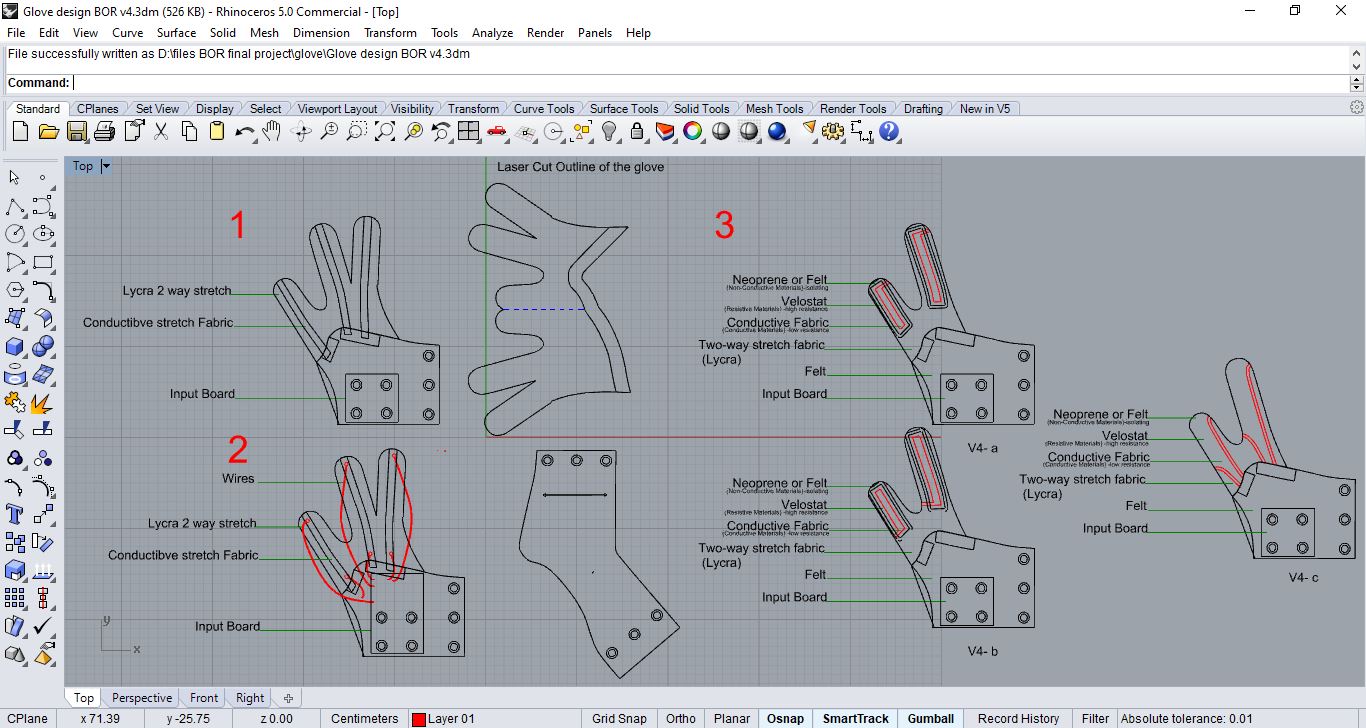Select the Text object tool
1366x728 pixels.
click(15, 514)
